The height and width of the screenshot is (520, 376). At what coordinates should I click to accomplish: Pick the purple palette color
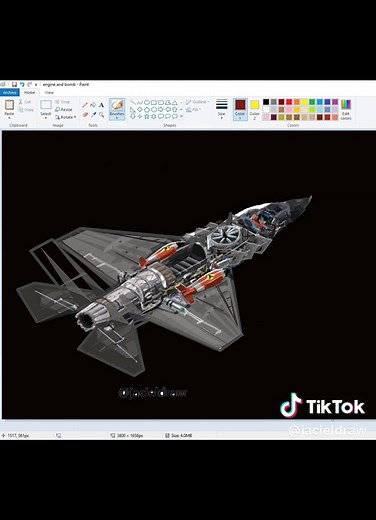point(335,102)
